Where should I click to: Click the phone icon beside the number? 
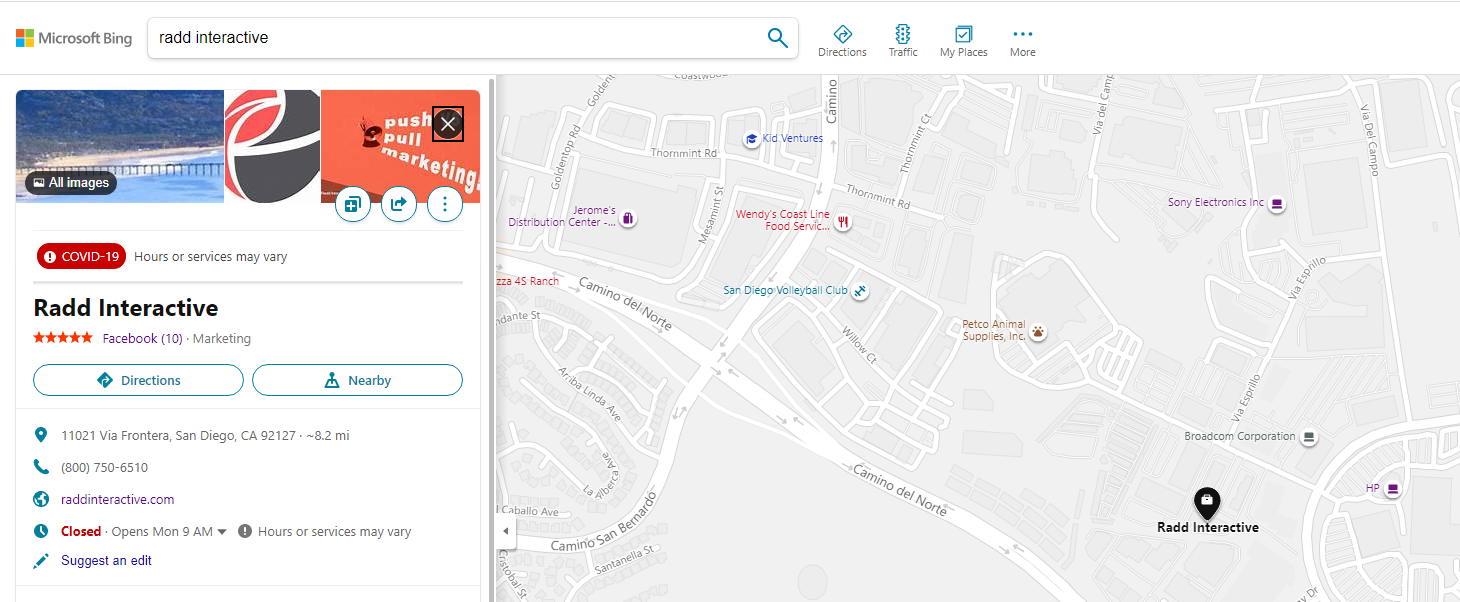coord(41,467)
